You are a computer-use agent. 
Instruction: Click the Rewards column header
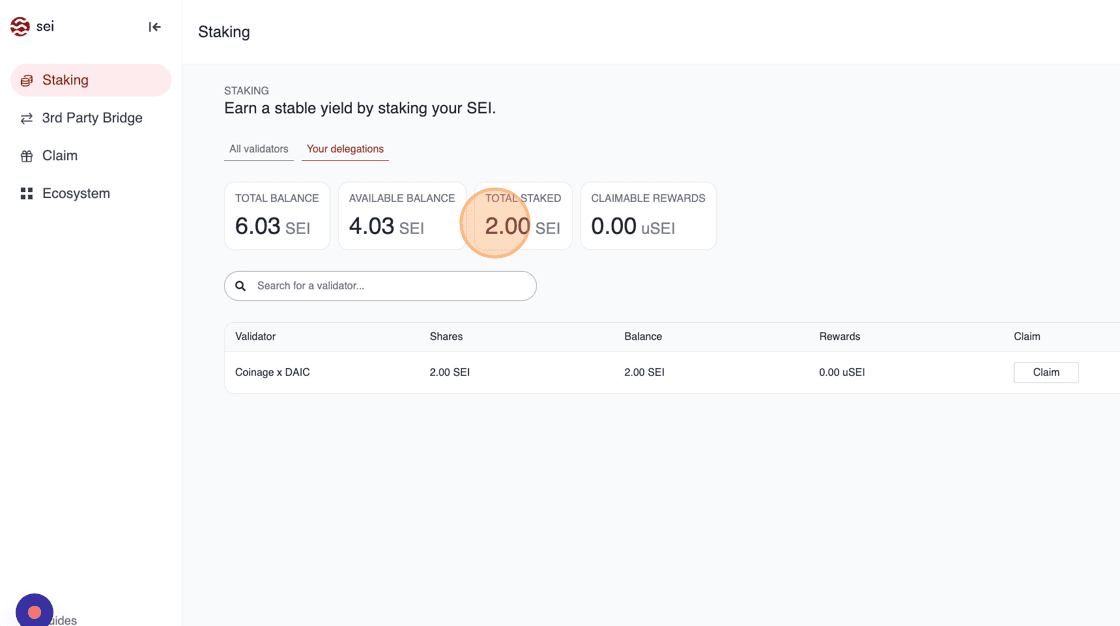(x=839, y=337)
